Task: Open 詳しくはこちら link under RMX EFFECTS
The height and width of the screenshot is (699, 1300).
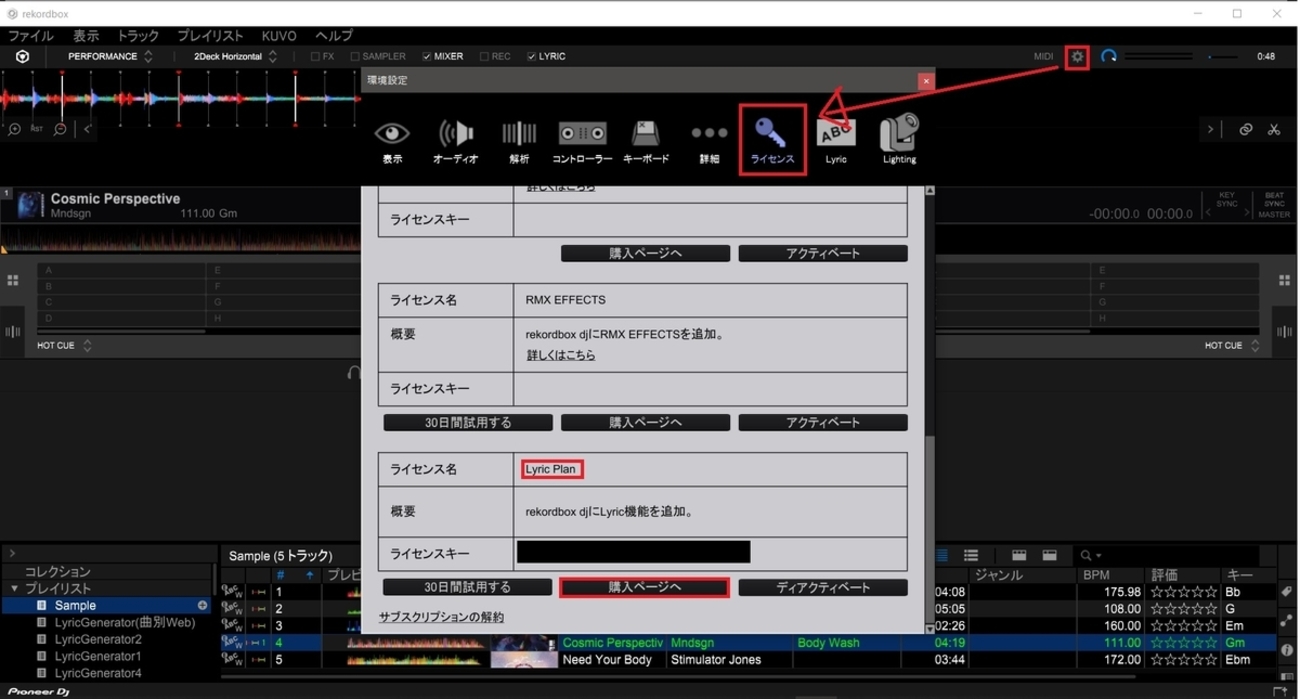Action: click(561, 355)
